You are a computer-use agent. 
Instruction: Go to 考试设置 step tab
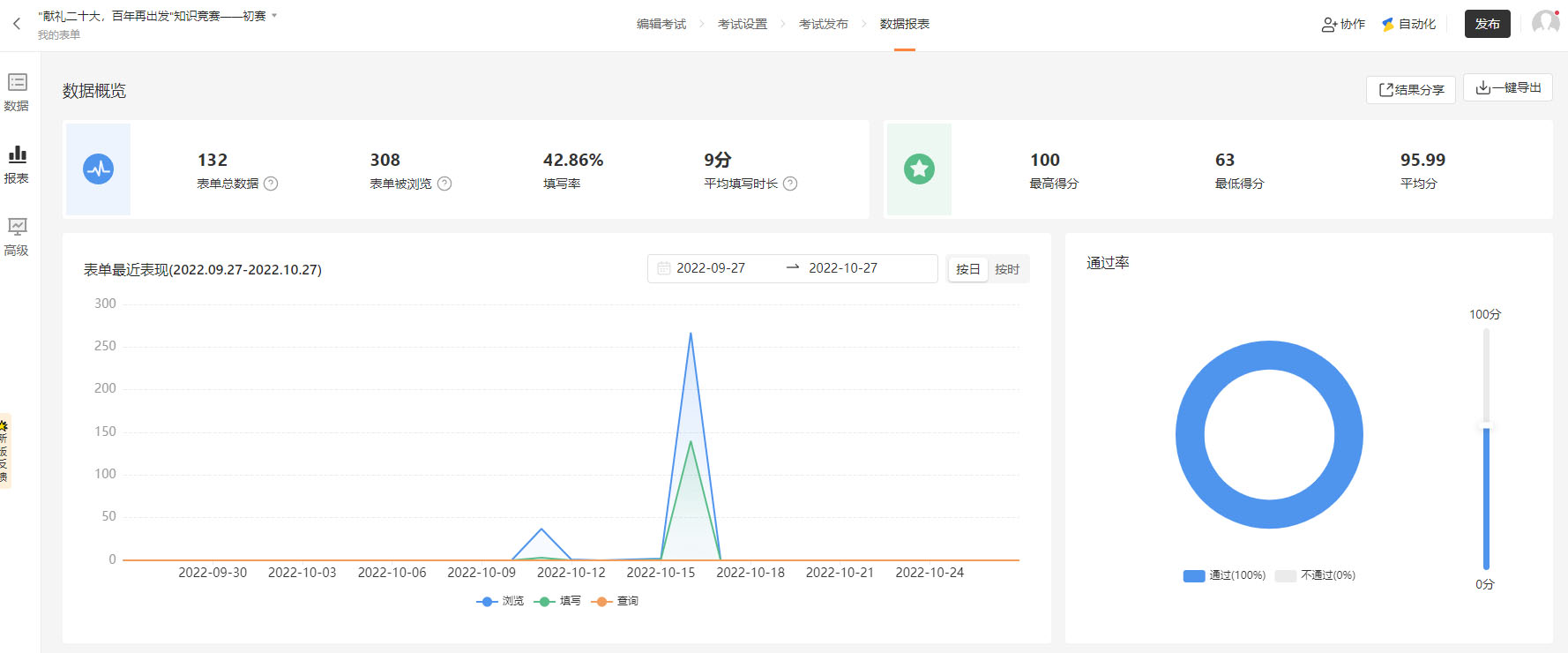tap(742, 24)
